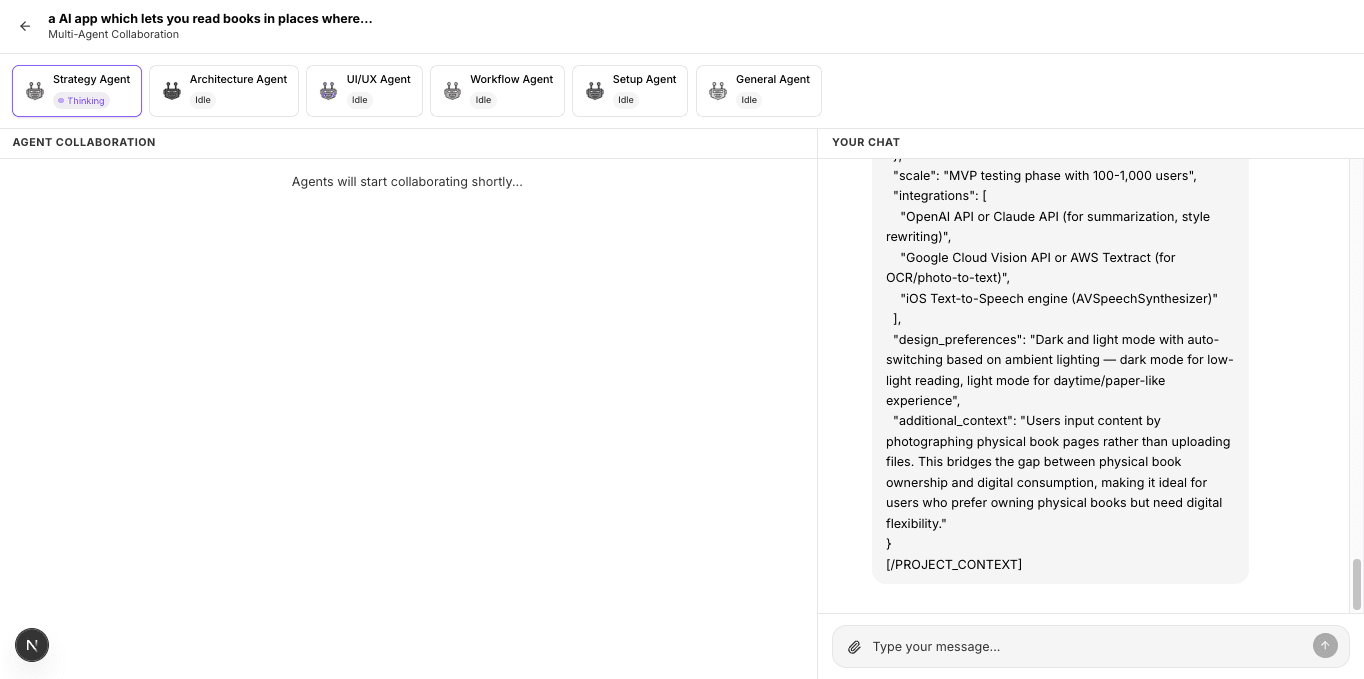Select the Strategy Agent robot icon

34,90
